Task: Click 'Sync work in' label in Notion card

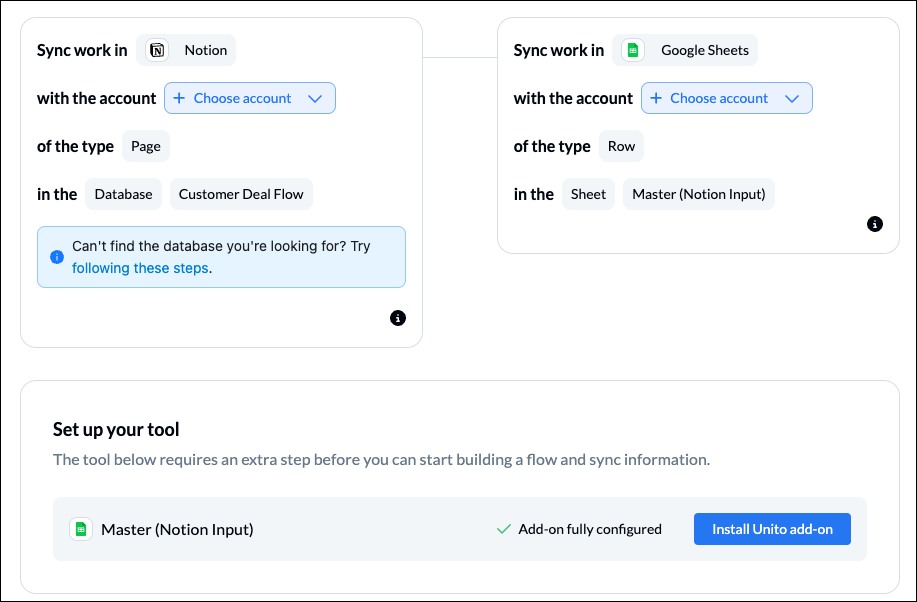Action: 82,50
